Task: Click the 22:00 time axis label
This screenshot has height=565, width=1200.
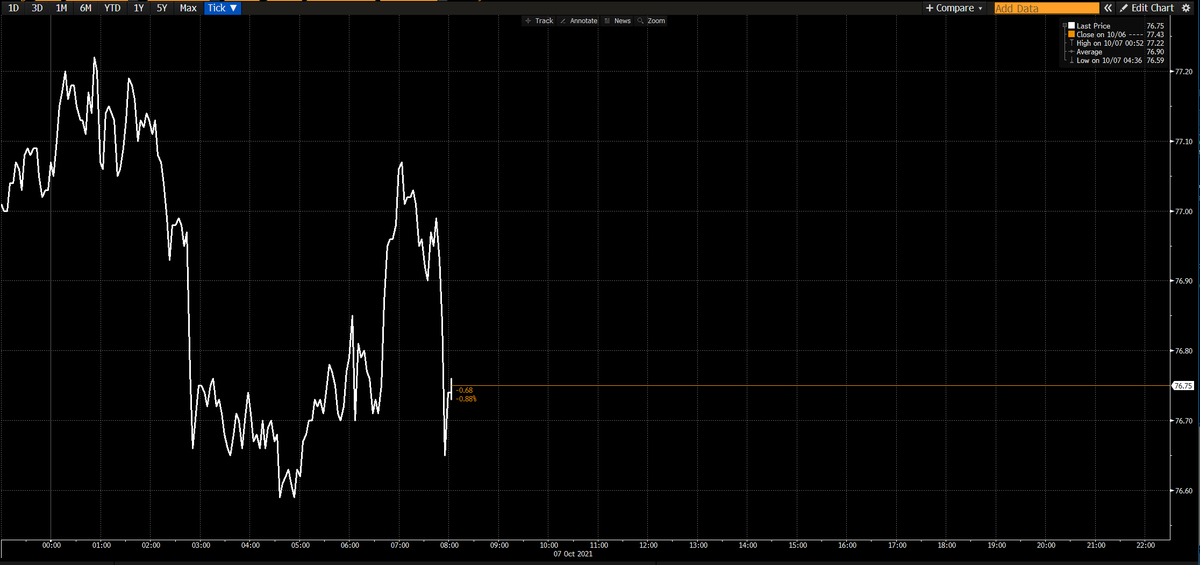Action: (1146, 546)
